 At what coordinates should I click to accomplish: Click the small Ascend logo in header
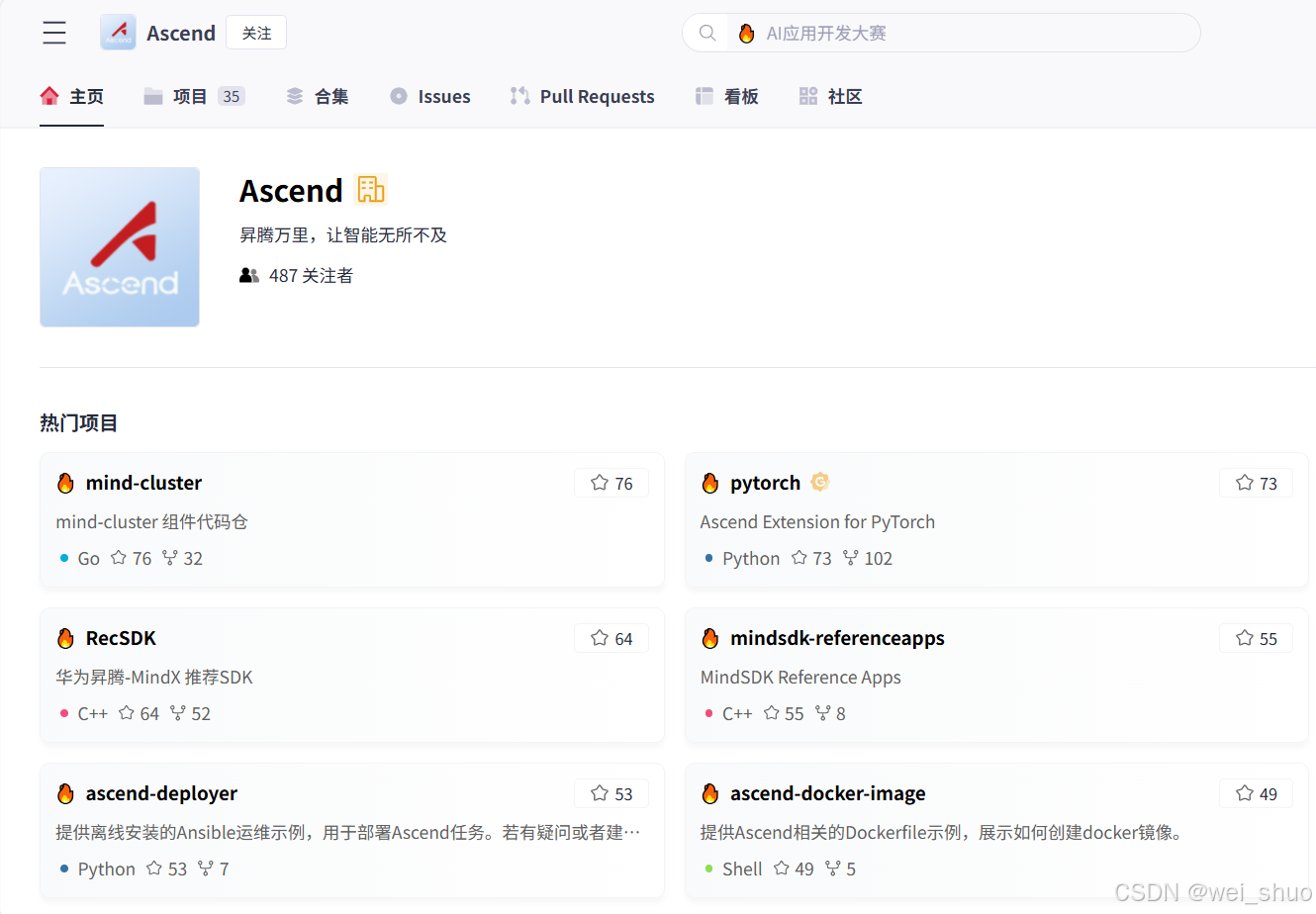(x=118, y=33)
